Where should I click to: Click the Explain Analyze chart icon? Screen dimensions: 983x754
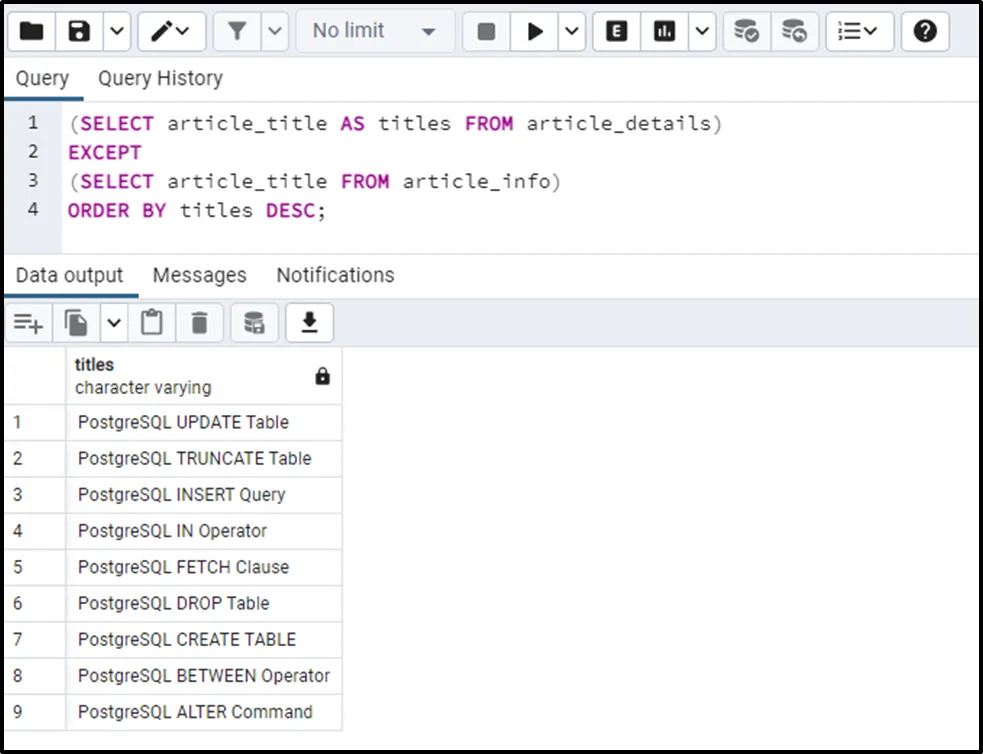[664, 32]
